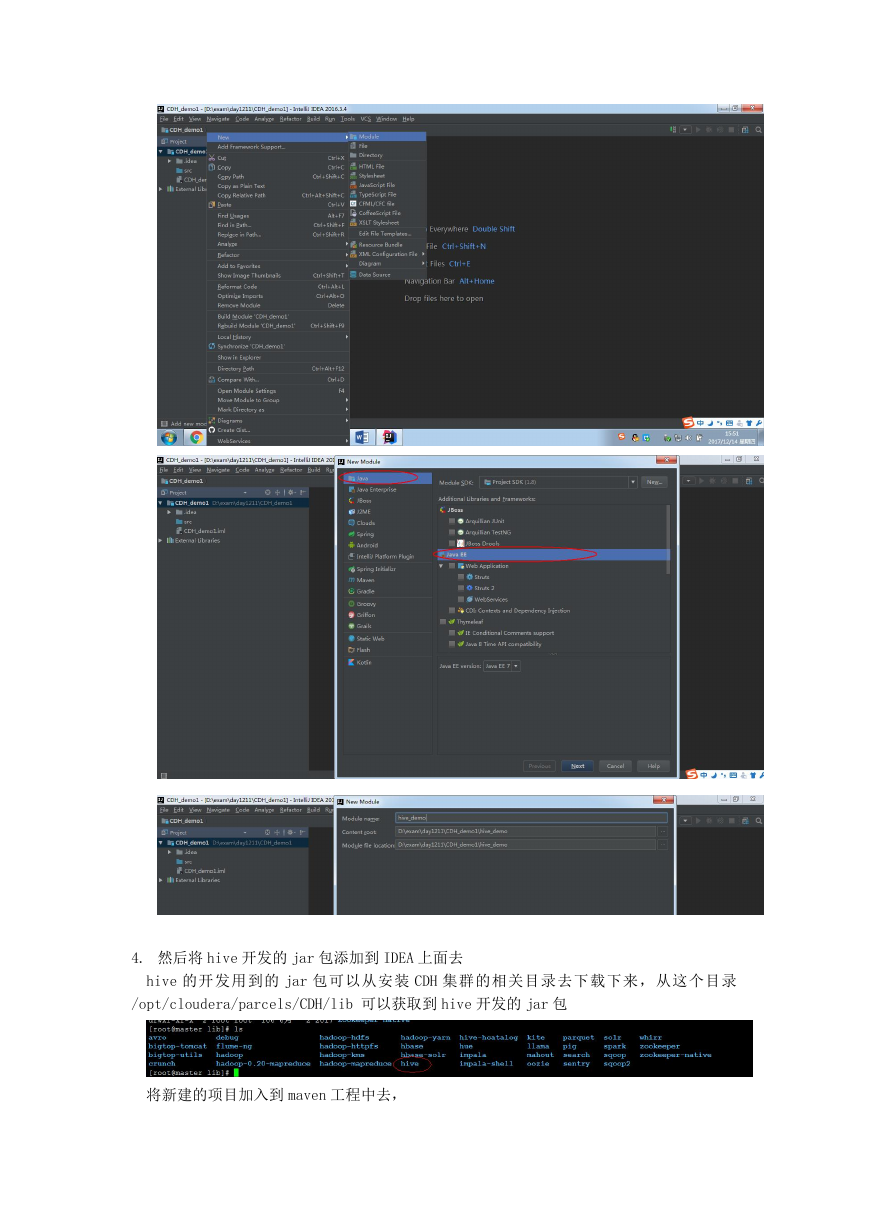The height and width of the screenshot is (1228, 869).
Task: Click Help in the New Module dialog
Action: pyautogui.click(x=653, y=766)
